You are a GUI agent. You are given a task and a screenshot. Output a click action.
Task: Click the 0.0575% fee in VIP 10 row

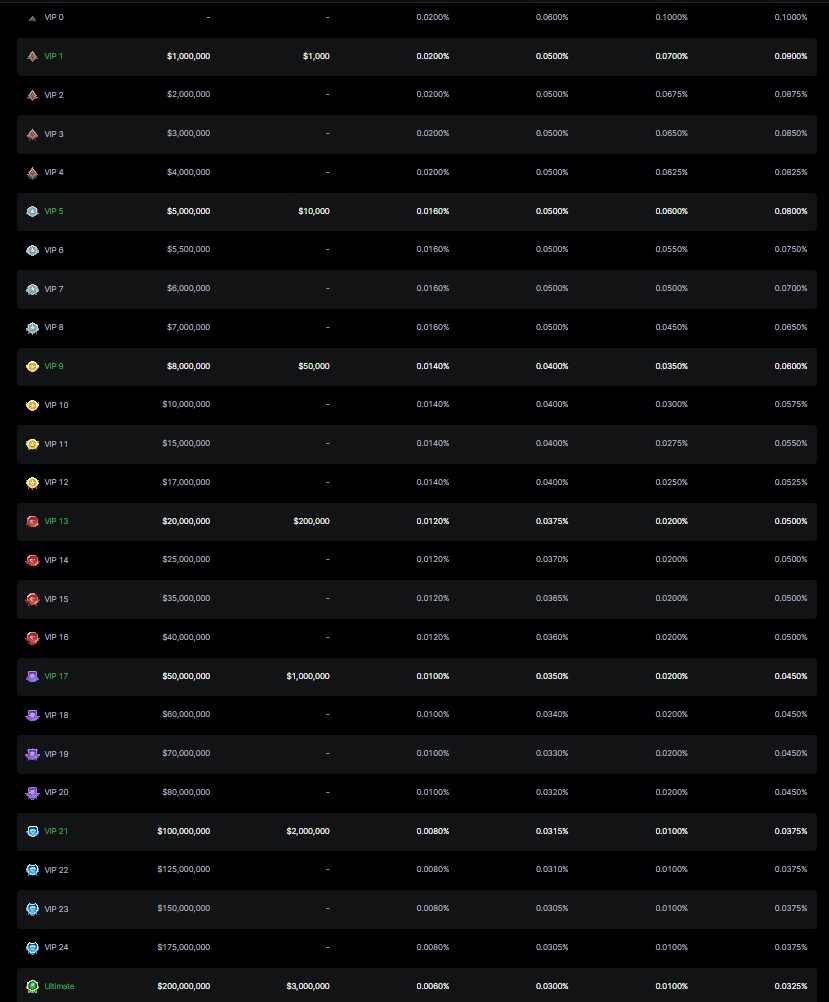coord(791,405)
